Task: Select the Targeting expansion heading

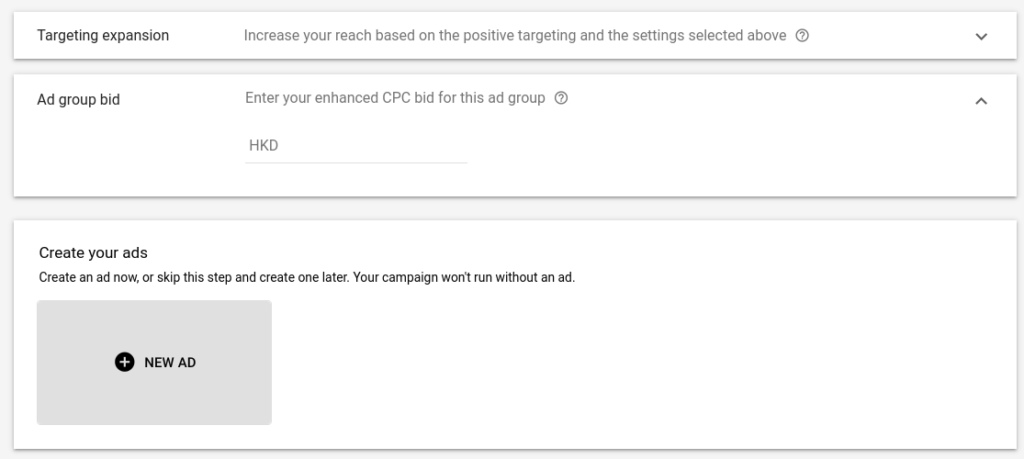Action: pos(103,35)
